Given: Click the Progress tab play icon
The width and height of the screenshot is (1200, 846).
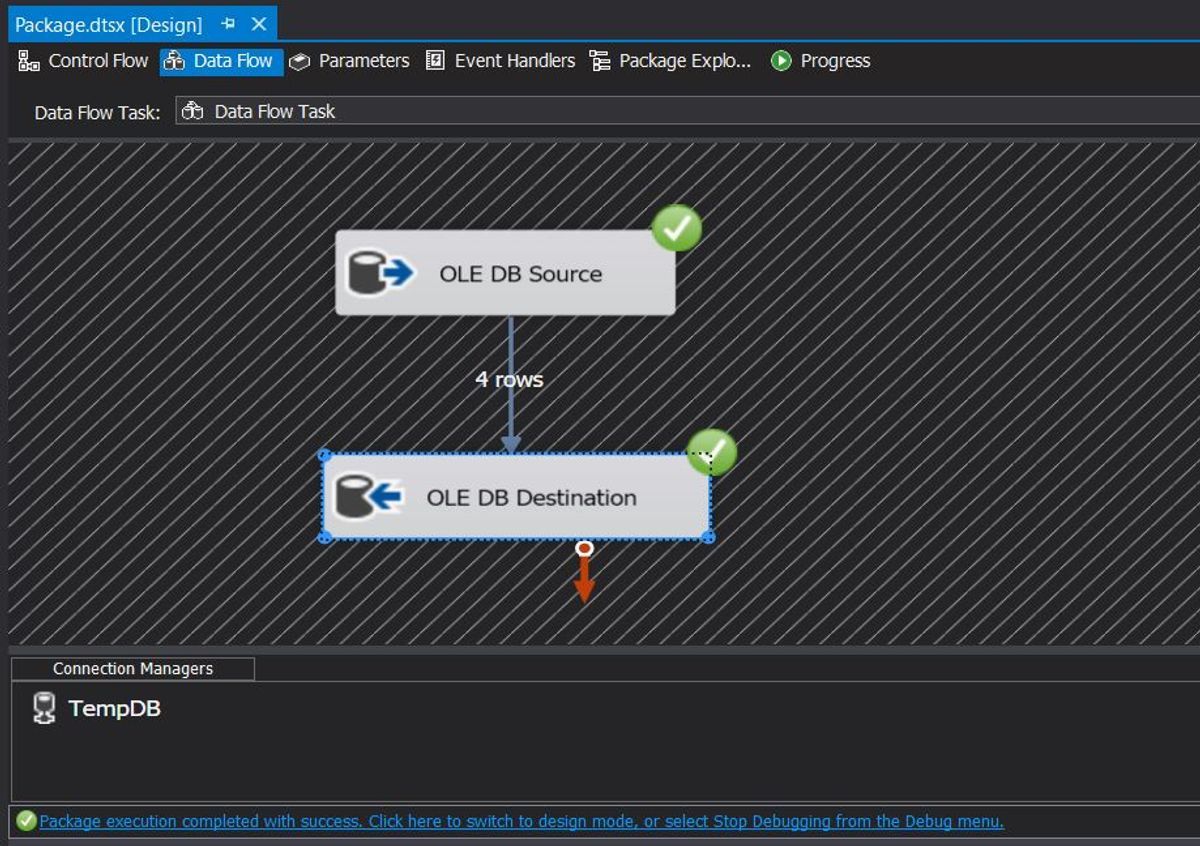Looking at the screenshot, I should click(x=780, y=60).
